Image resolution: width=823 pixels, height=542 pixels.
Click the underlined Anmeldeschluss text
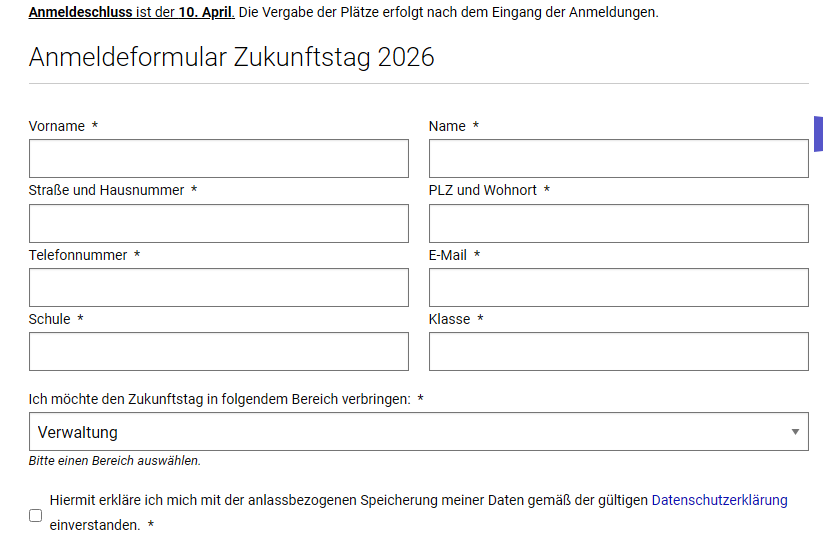click(x=80, y=13)
